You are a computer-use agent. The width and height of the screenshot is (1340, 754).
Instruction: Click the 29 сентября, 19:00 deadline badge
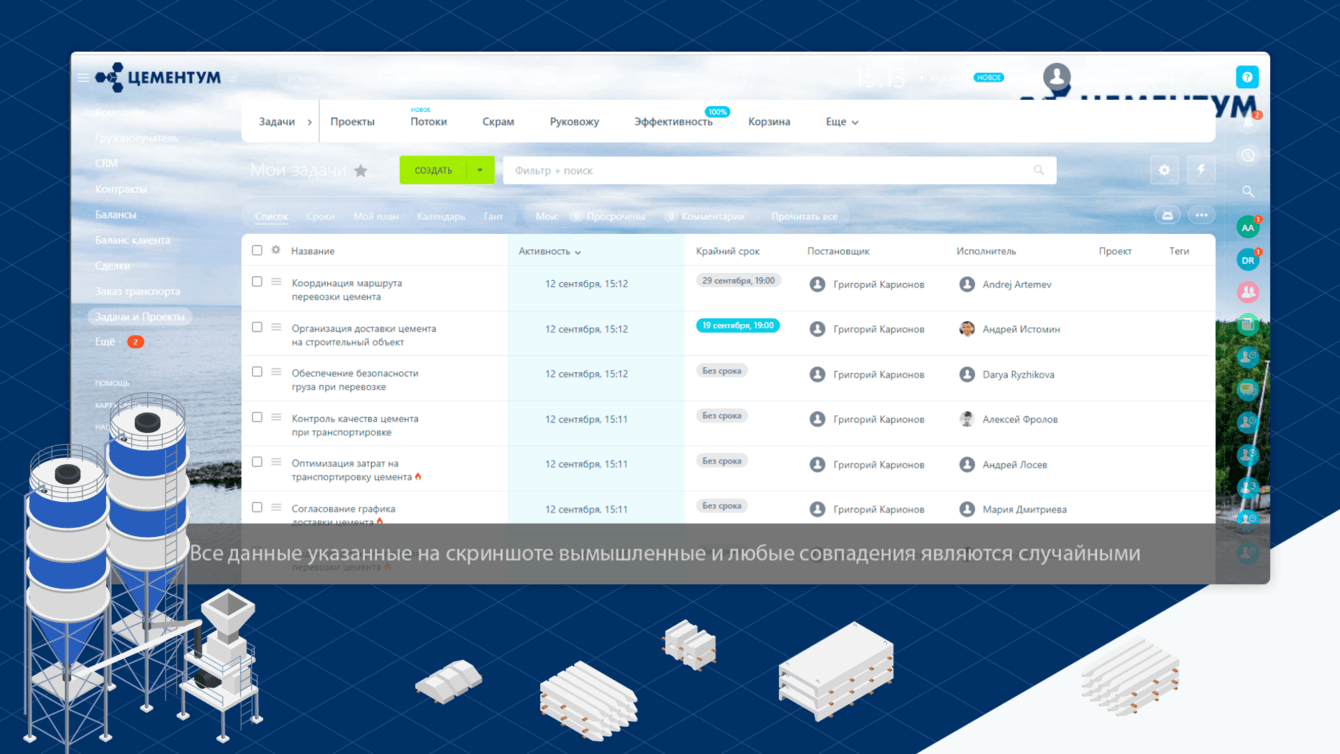point(738,280)
